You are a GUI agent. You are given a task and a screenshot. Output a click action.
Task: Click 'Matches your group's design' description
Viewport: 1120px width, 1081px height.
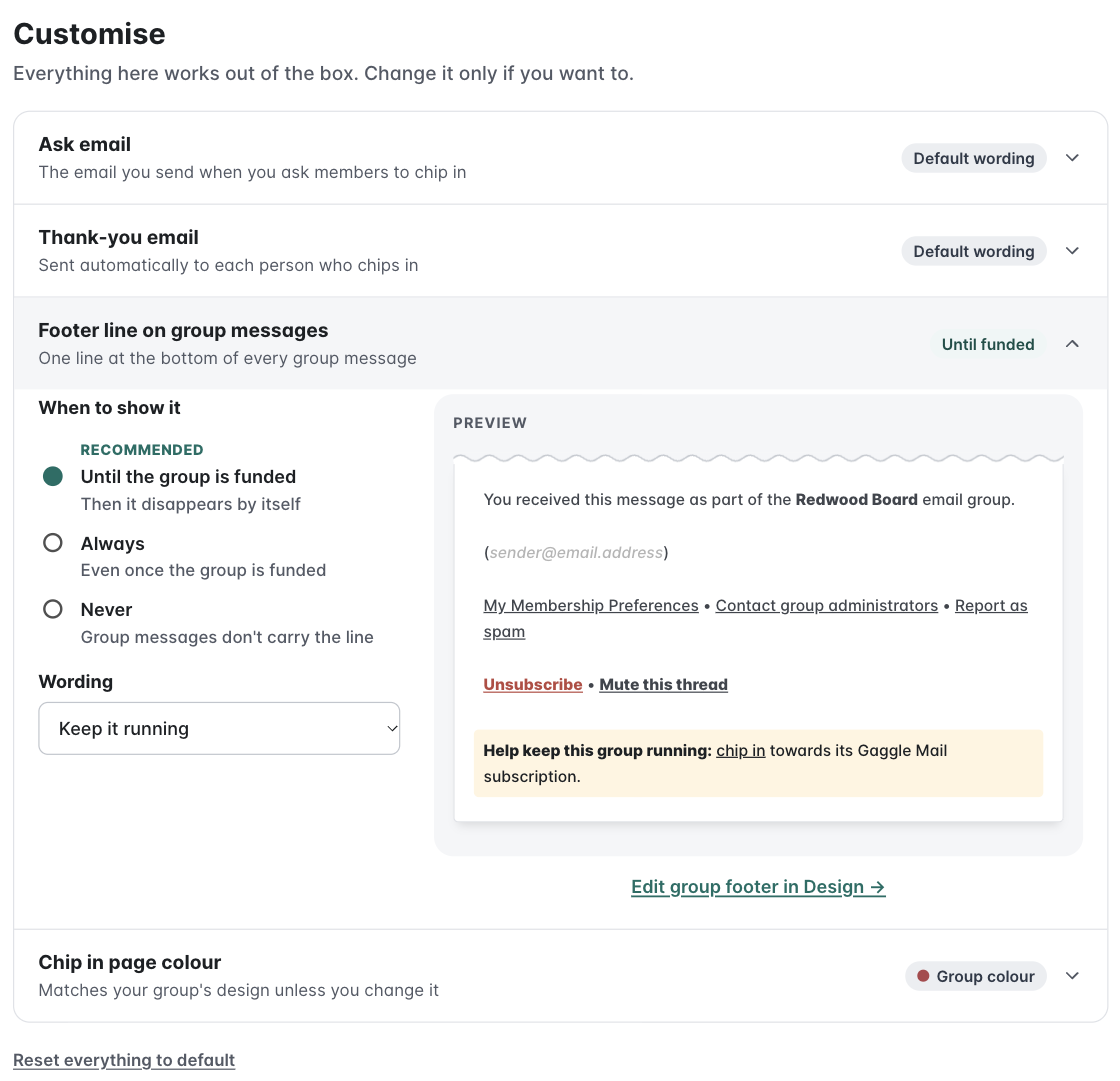(x=239, y=990)
